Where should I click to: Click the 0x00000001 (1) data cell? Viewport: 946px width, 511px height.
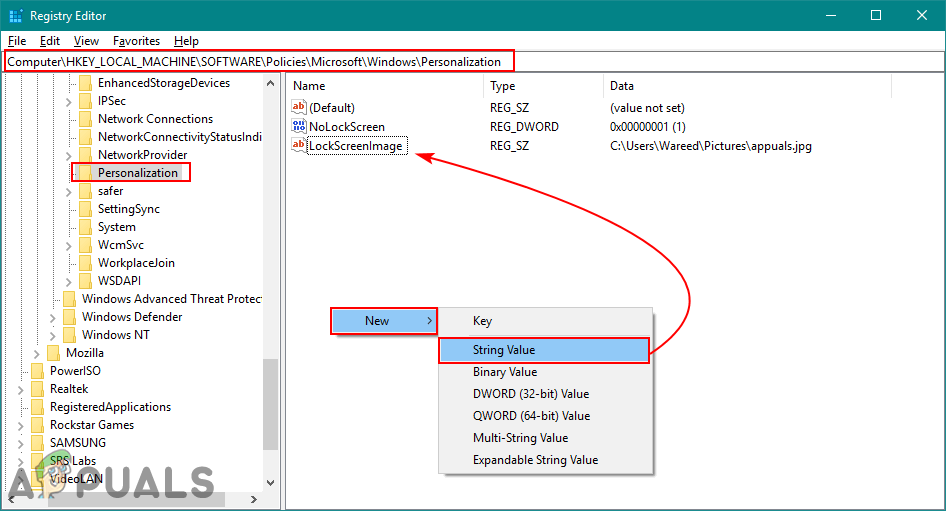[647, 127]
